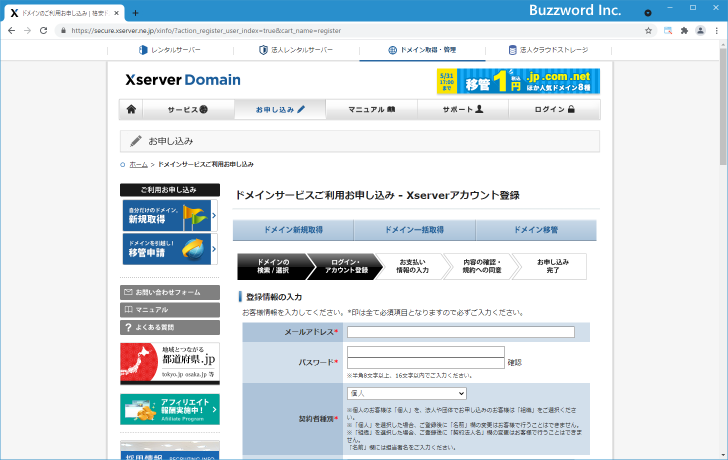Open a new browser tab with plus
The image size is (728, 460).
click(x=135, y=13)
